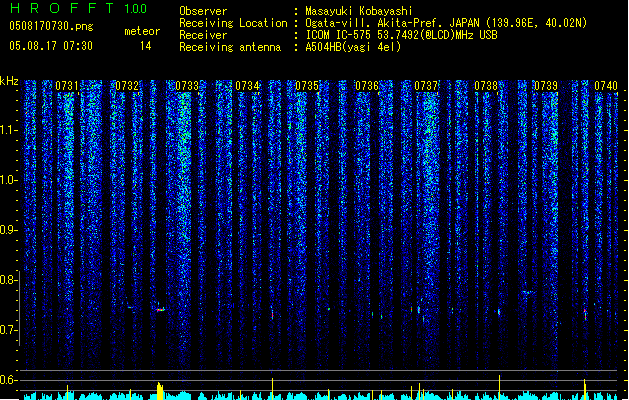Click the 1.1 kHz axis label
Viewport: 629px width, 400px height.
(9, 130)
